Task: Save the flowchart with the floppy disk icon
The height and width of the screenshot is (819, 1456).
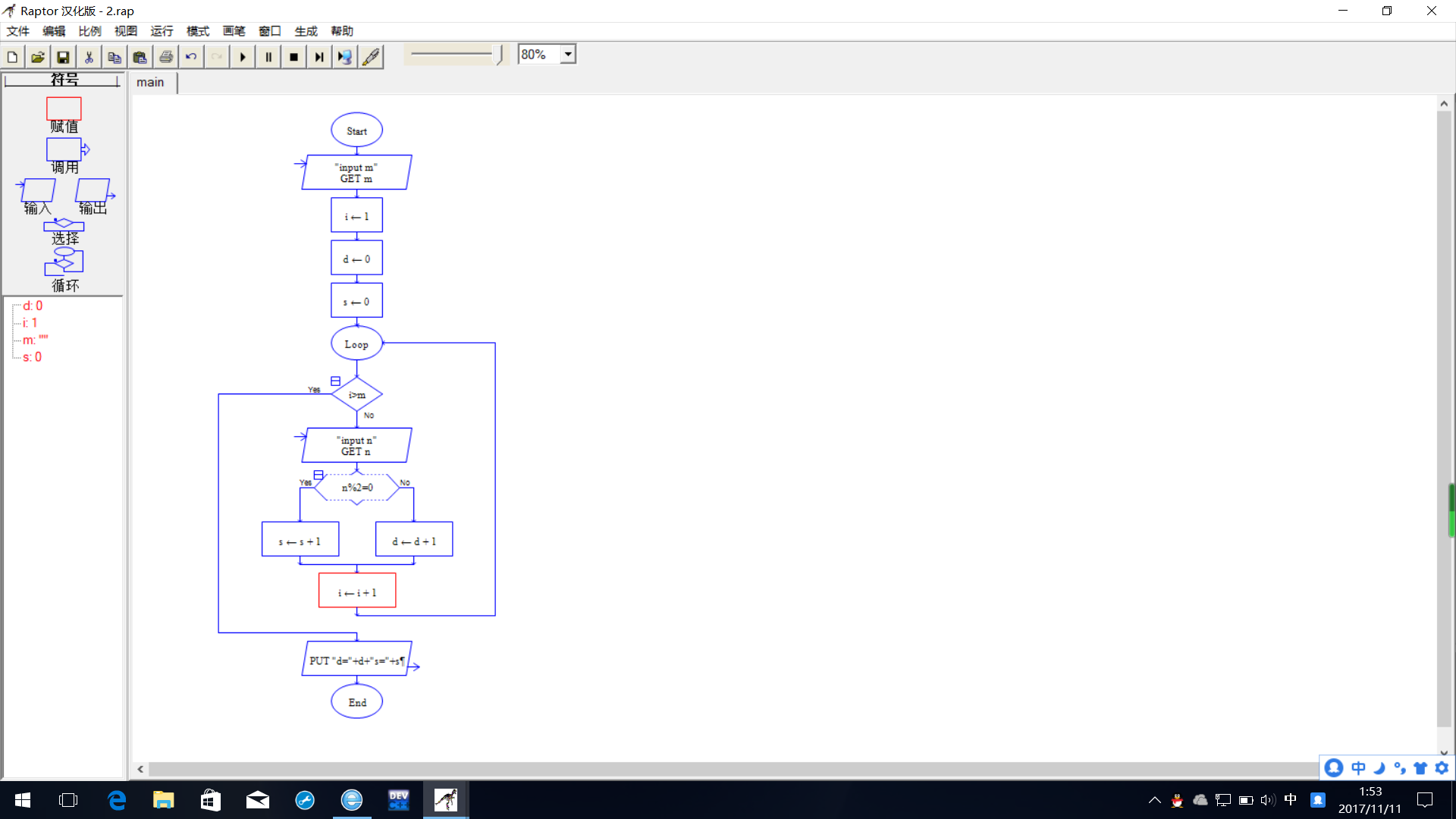Action: tap(64, 57)
